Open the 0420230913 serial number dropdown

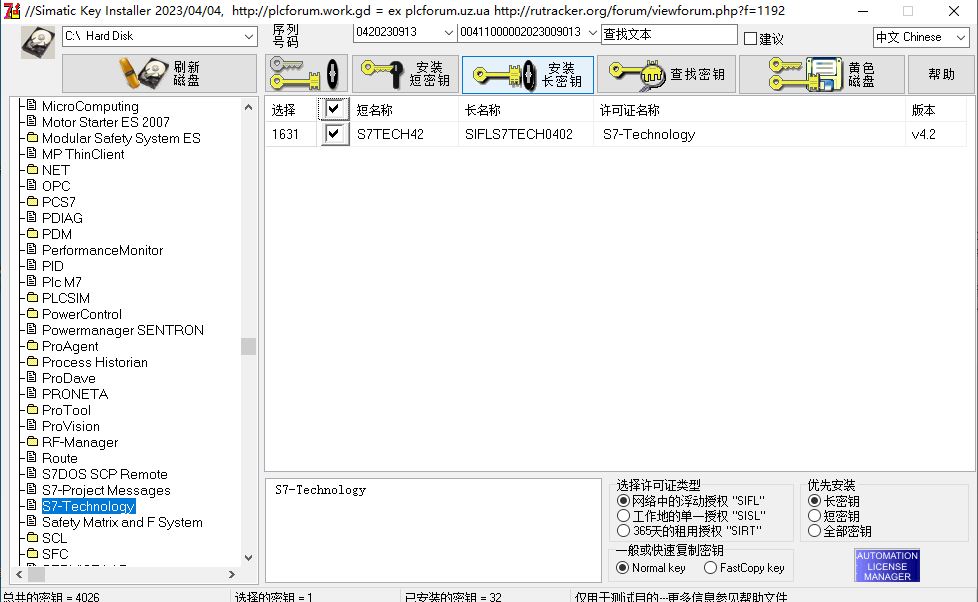pos(448,32)
